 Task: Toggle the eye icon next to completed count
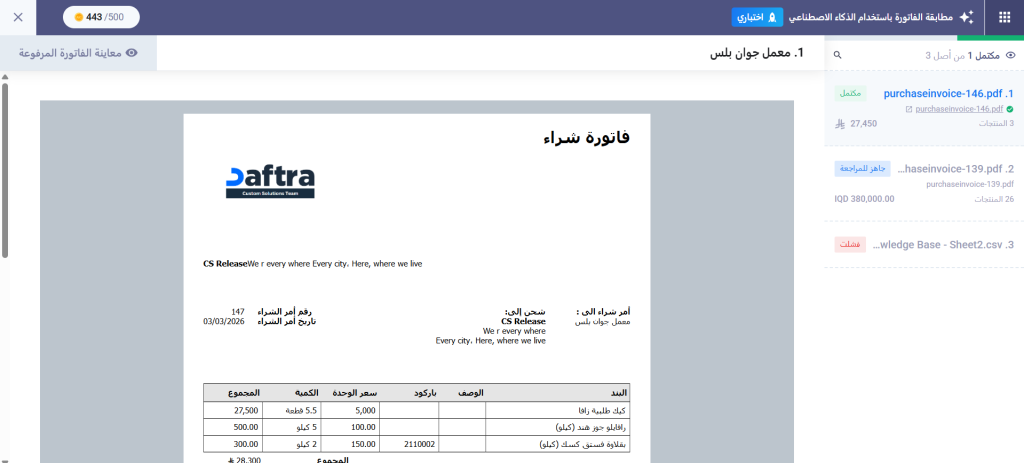1010,56
